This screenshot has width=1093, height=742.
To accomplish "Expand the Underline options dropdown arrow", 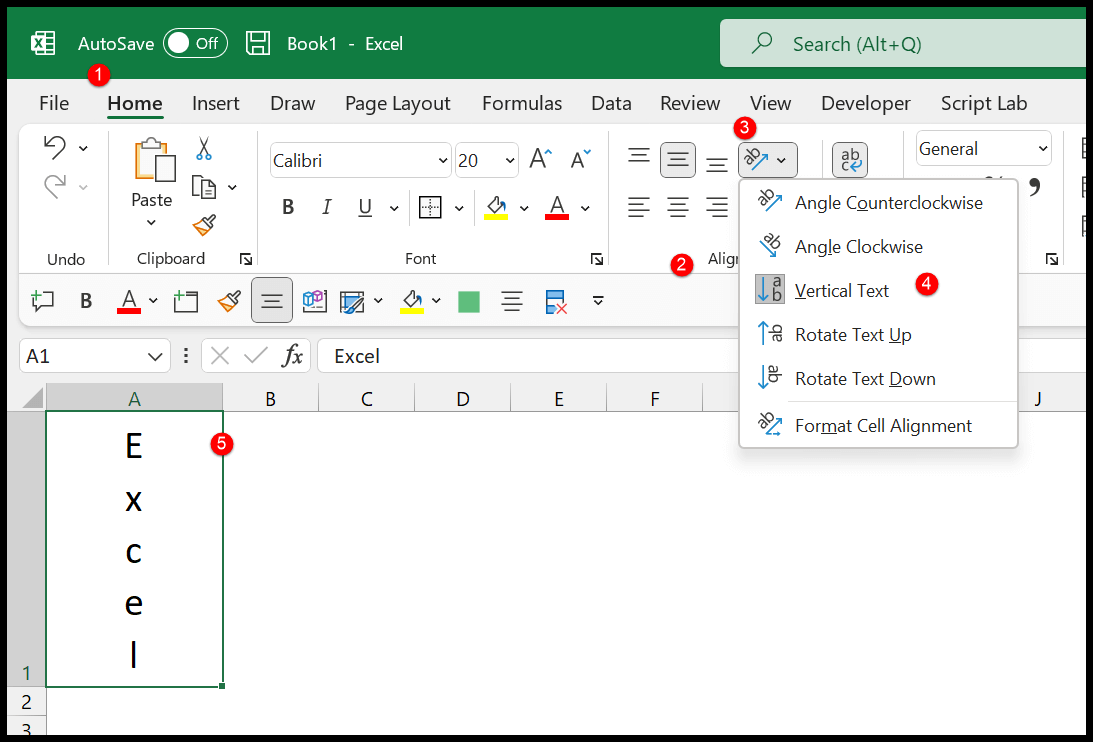I will [x=394, y=207].
